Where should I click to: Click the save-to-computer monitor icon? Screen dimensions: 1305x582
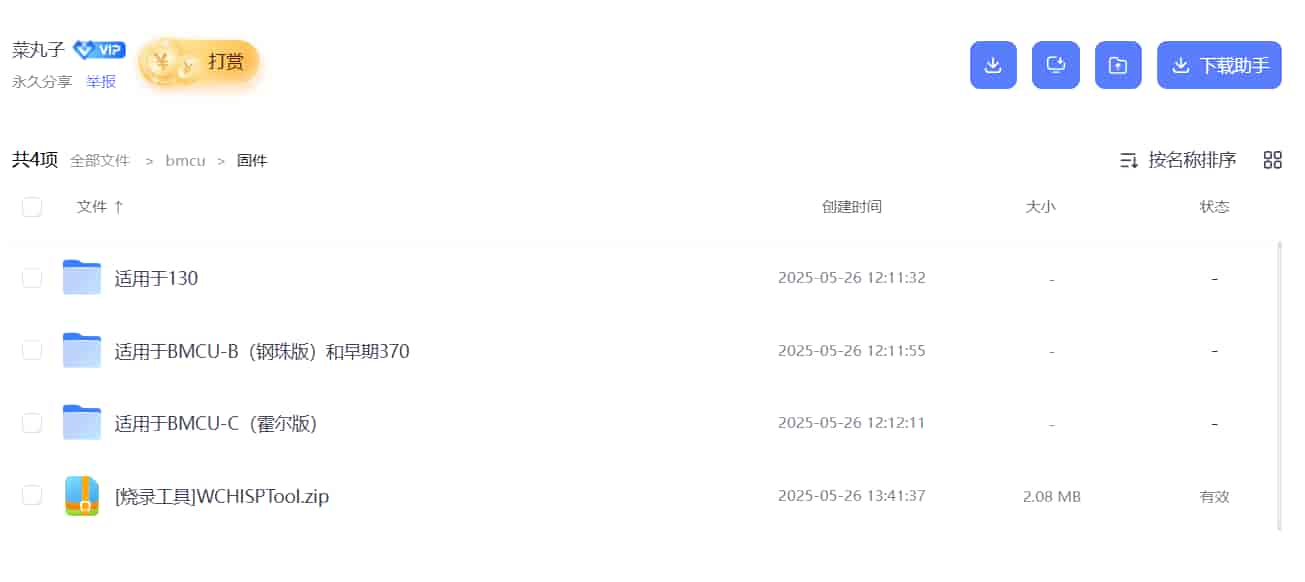tap(1056, 65)
